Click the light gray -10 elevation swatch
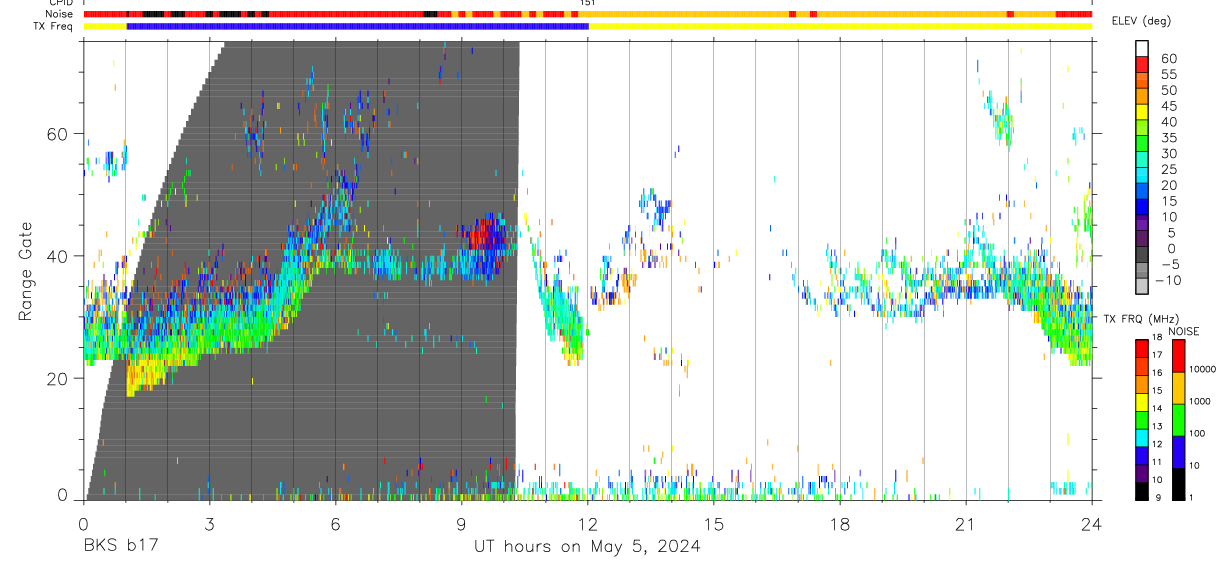 [x=1142, y=286]
